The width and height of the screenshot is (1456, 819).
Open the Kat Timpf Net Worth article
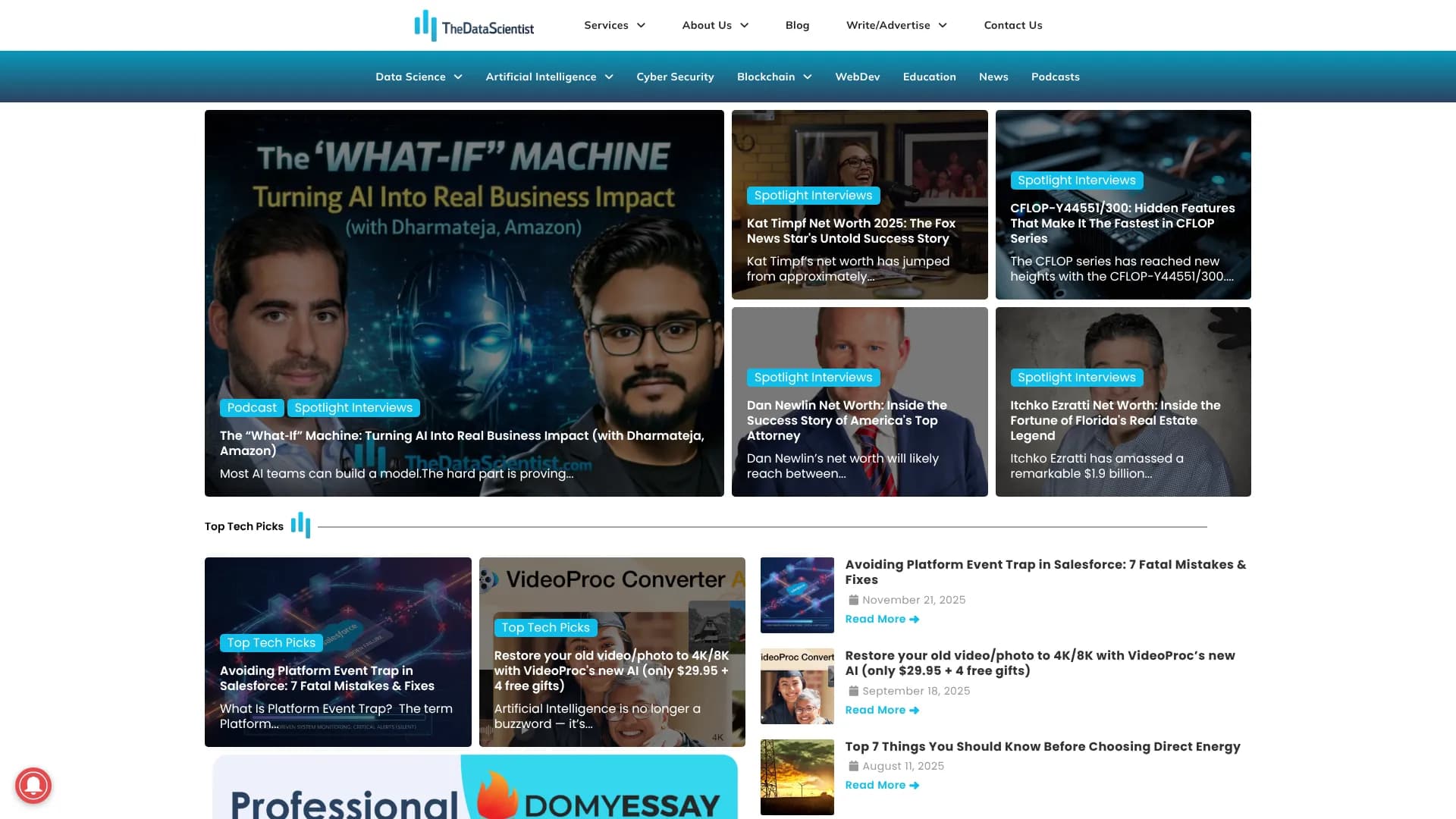[x=851, y=231]
